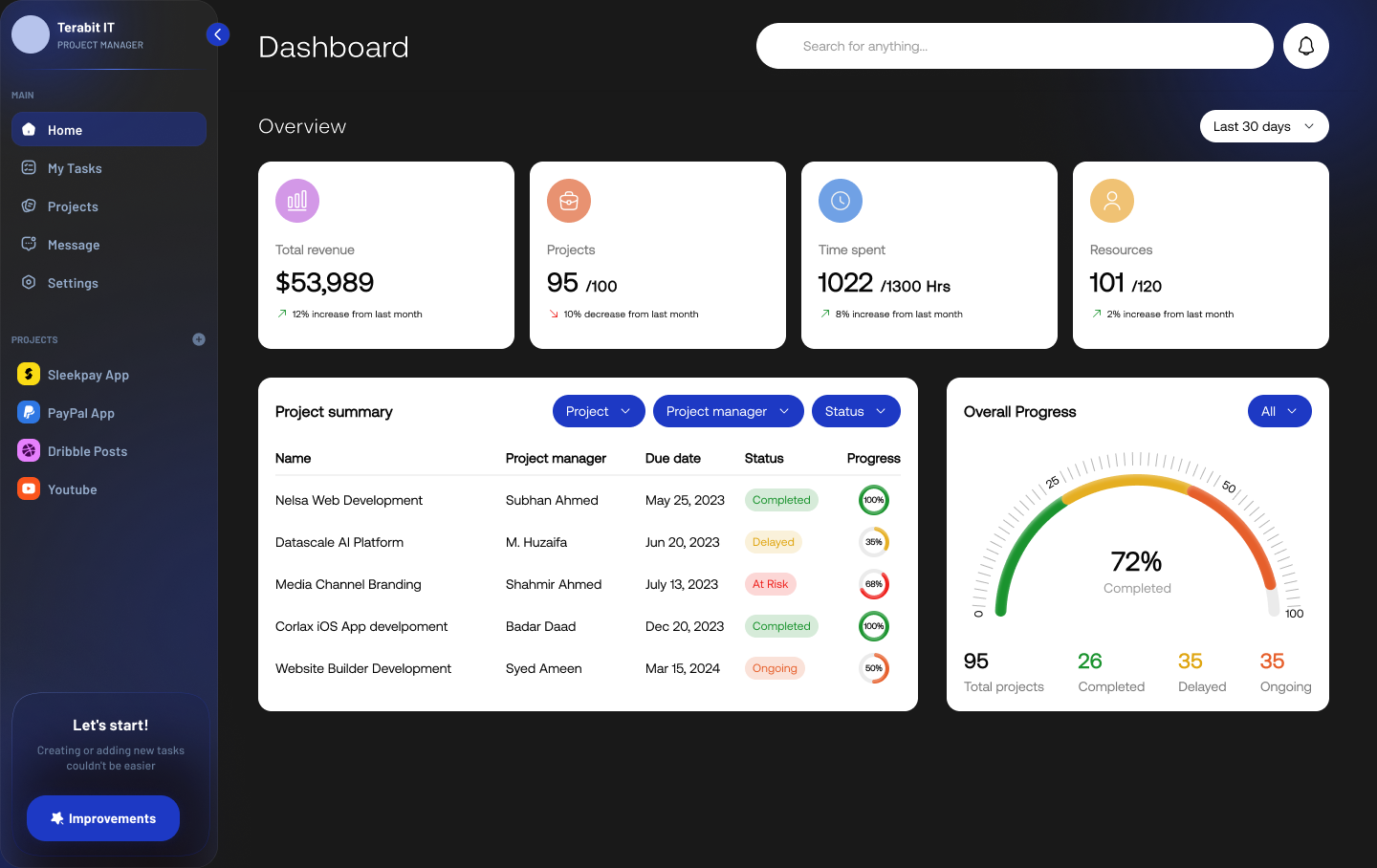Screen dimensions: 1377x868
Task: Select the Time spent clock icon
Action: tap(840, 201)
